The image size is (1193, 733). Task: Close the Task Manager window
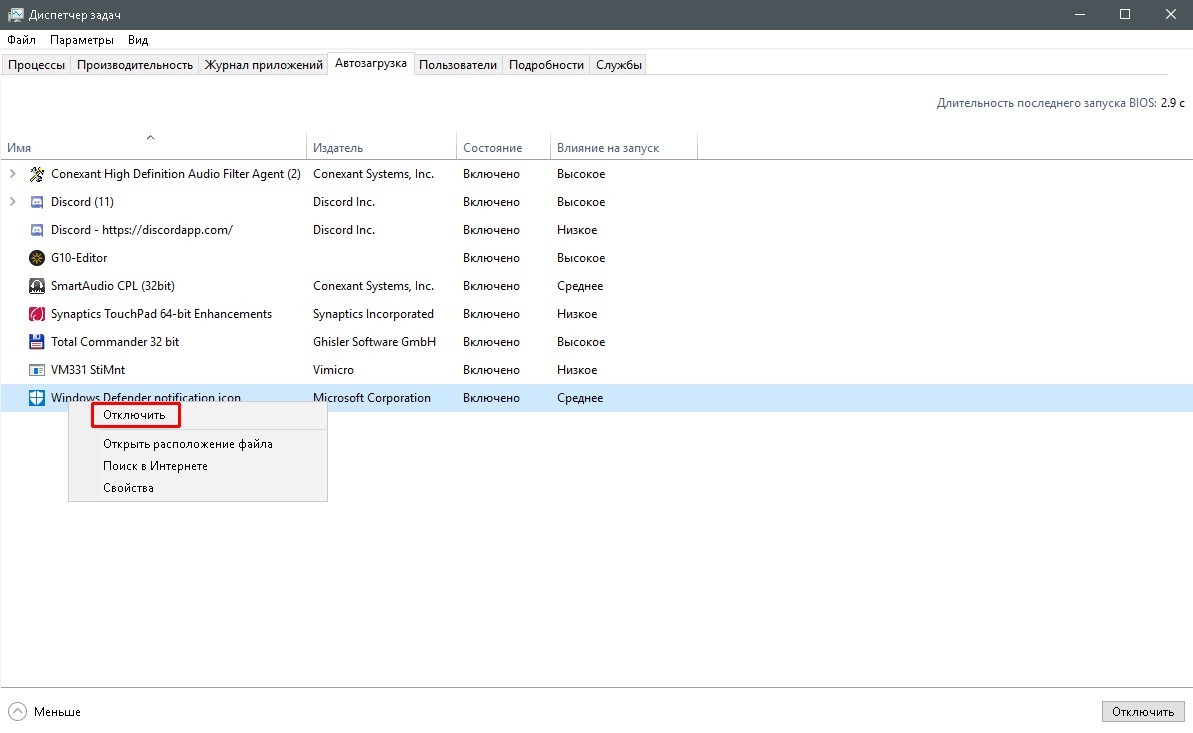(x=1170, y=14)
